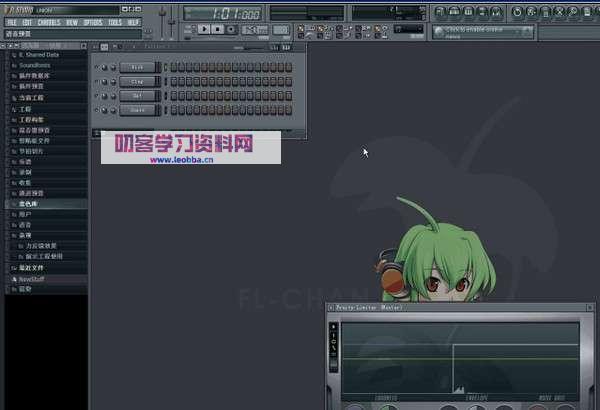
Task: Open the playlist view shortcut icon
Action: click(440, 12)
